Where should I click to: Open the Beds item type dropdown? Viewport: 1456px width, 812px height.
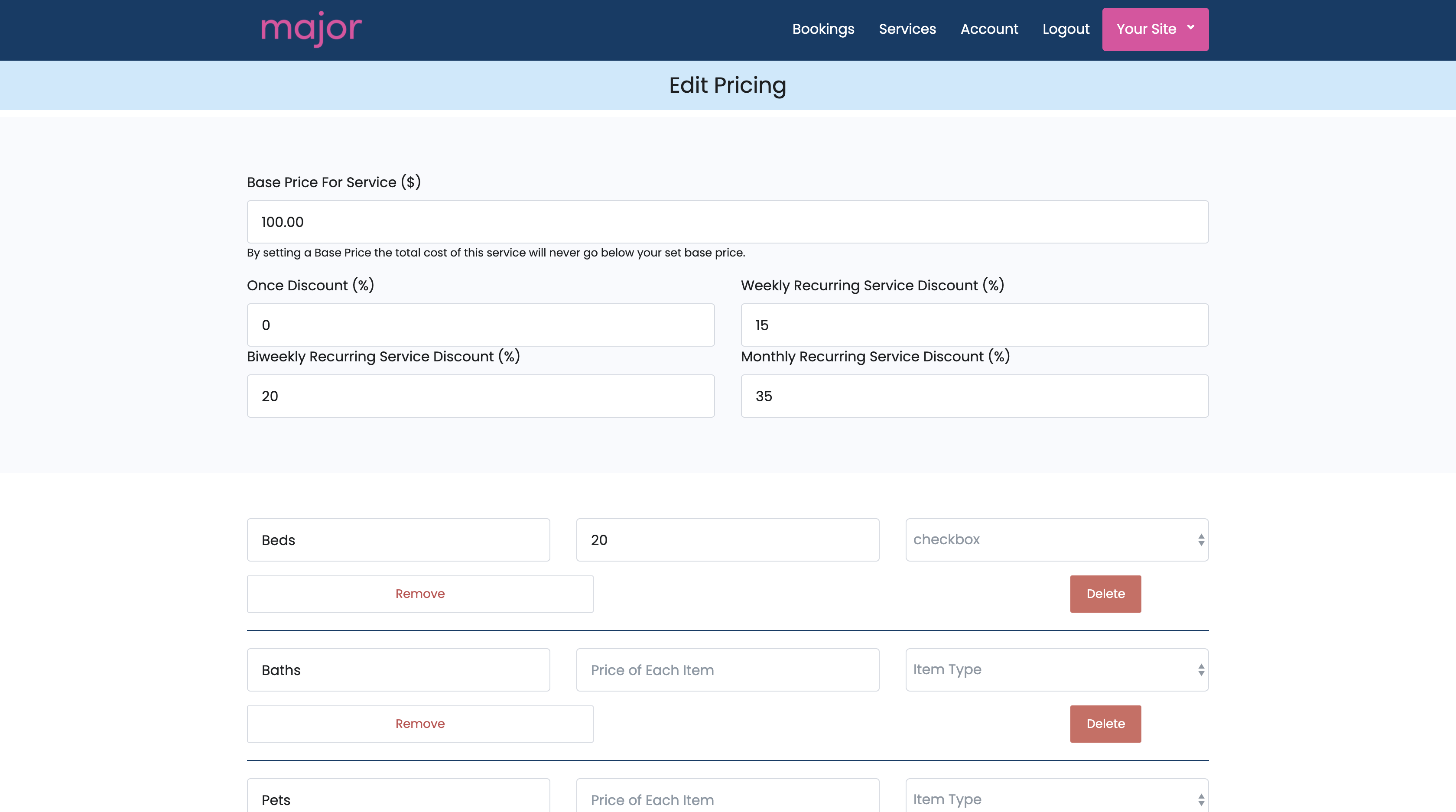[1056, 539]
